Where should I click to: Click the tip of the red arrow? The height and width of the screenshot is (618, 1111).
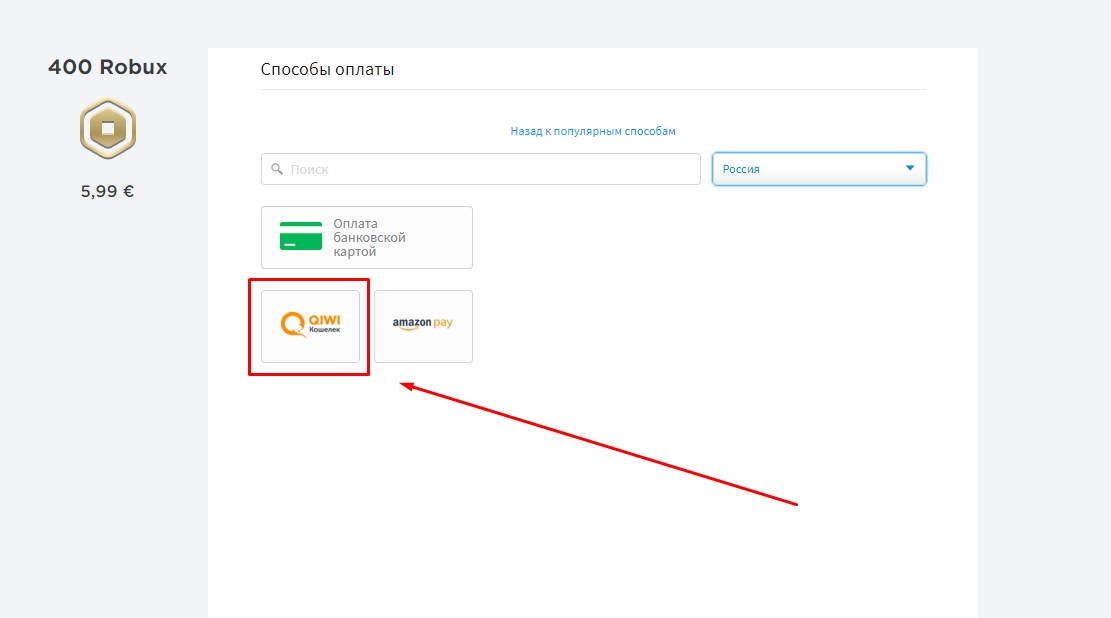[402, 384]
